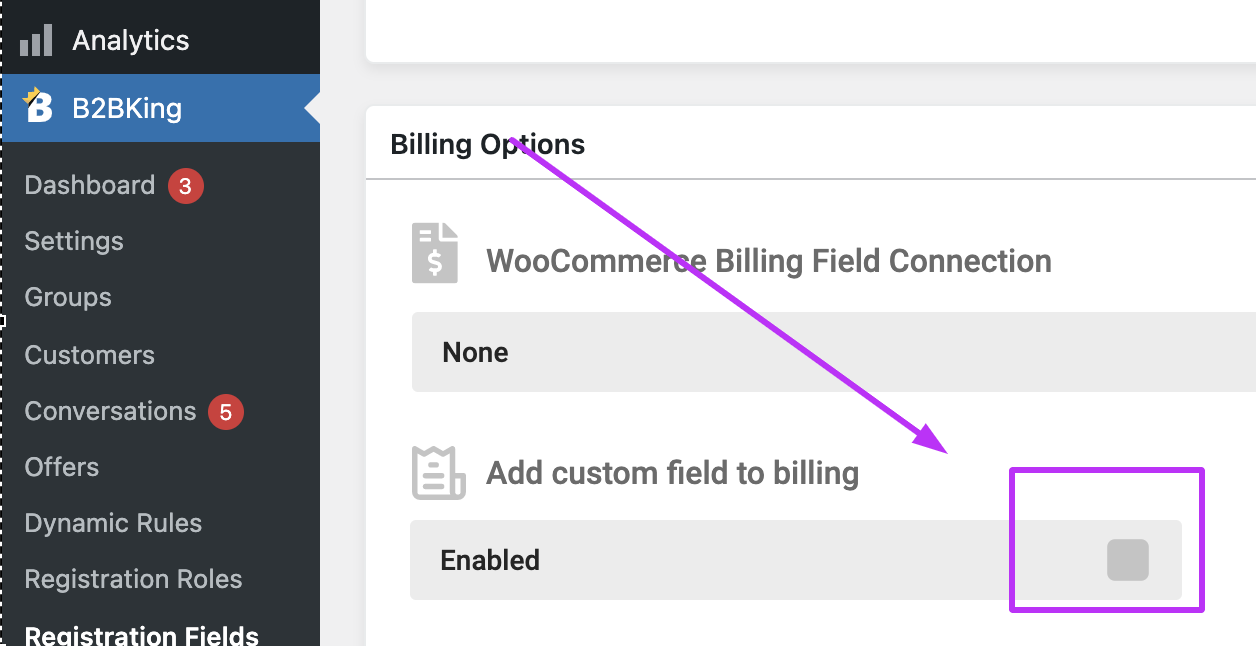Click the Analytics bar chart icon
Viewport: 1256px width, 646px height.
pyautogui.click(x=36, y=41)
